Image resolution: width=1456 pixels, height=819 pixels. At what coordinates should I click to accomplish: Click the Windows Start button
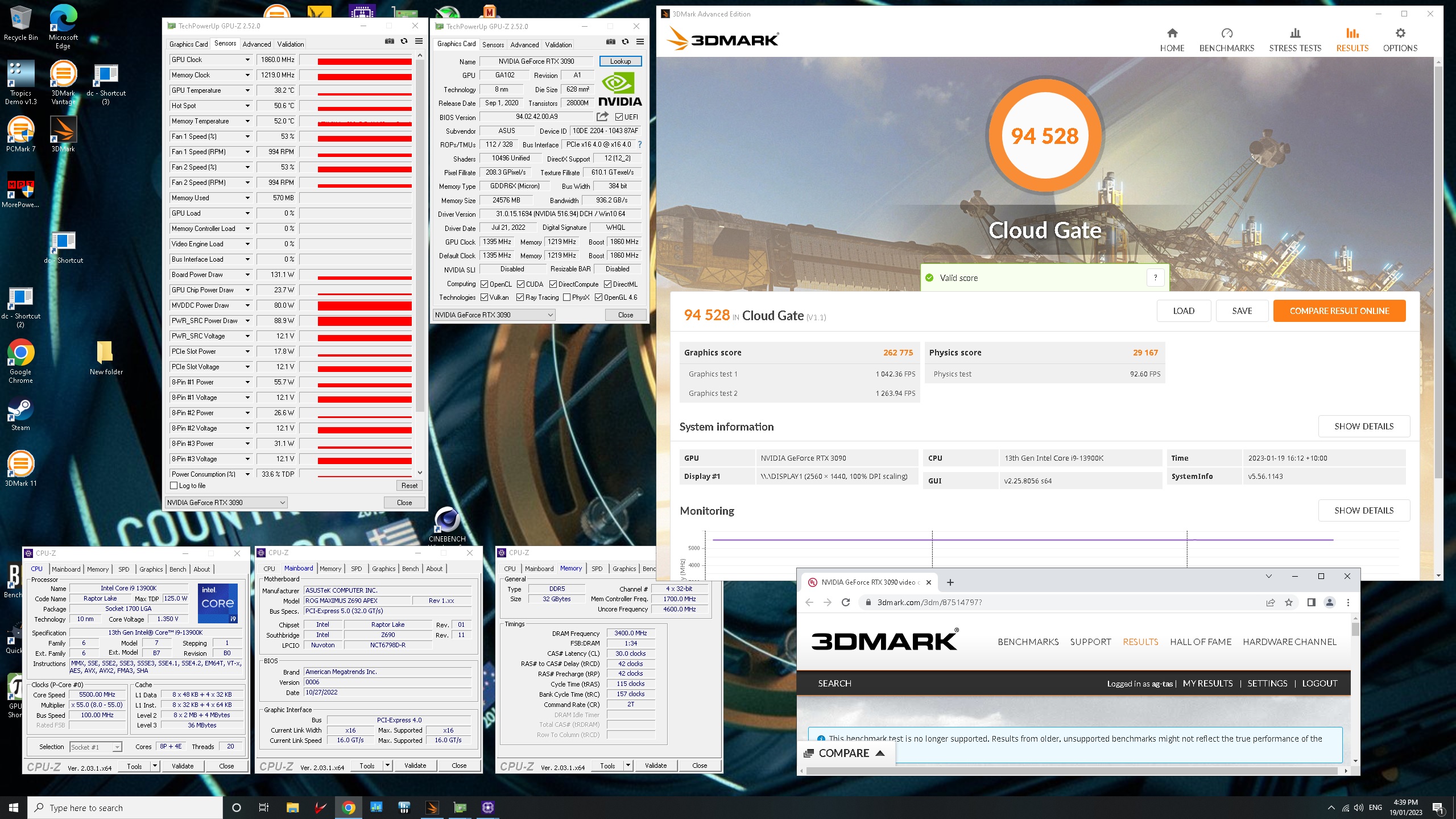click(x=14, y=808)
